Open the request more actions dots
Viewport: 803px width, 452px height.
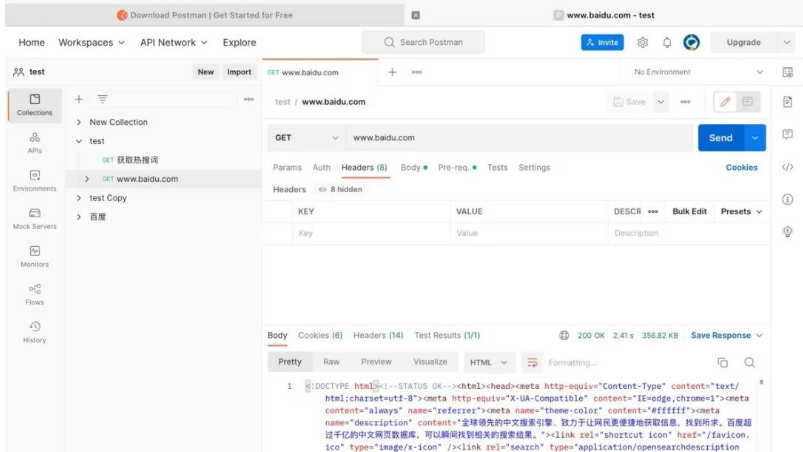pyautogui.click(x=685, y=102)
